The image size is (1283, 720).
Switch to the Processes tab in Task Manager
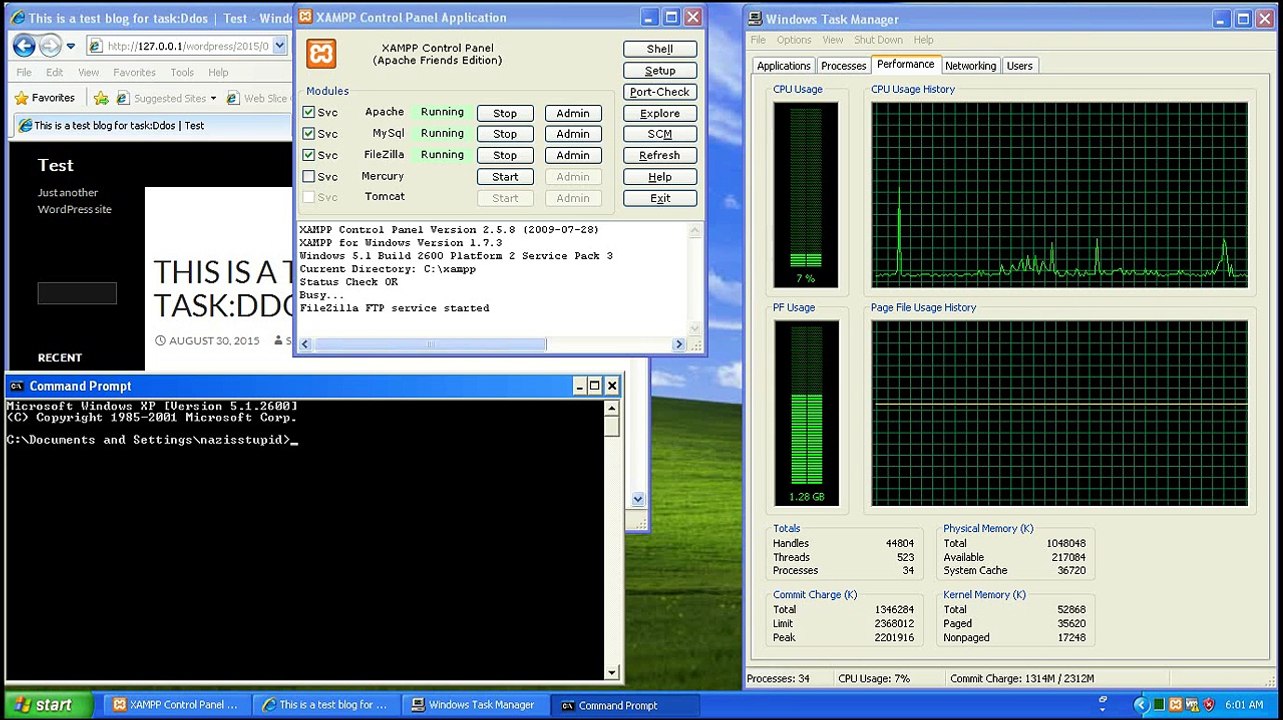click(x=843, y=66)
